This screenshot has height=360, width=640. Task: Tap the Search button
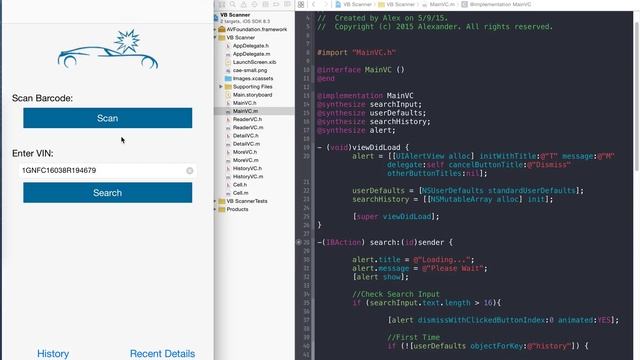coord(108,193)
